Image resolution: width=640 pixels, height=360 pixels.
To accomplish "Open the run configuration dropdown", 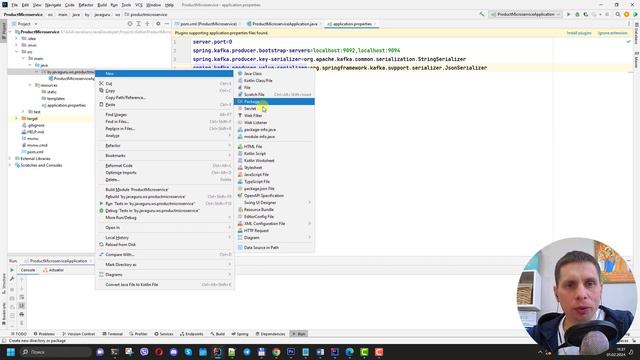I will tap(526, 14).
